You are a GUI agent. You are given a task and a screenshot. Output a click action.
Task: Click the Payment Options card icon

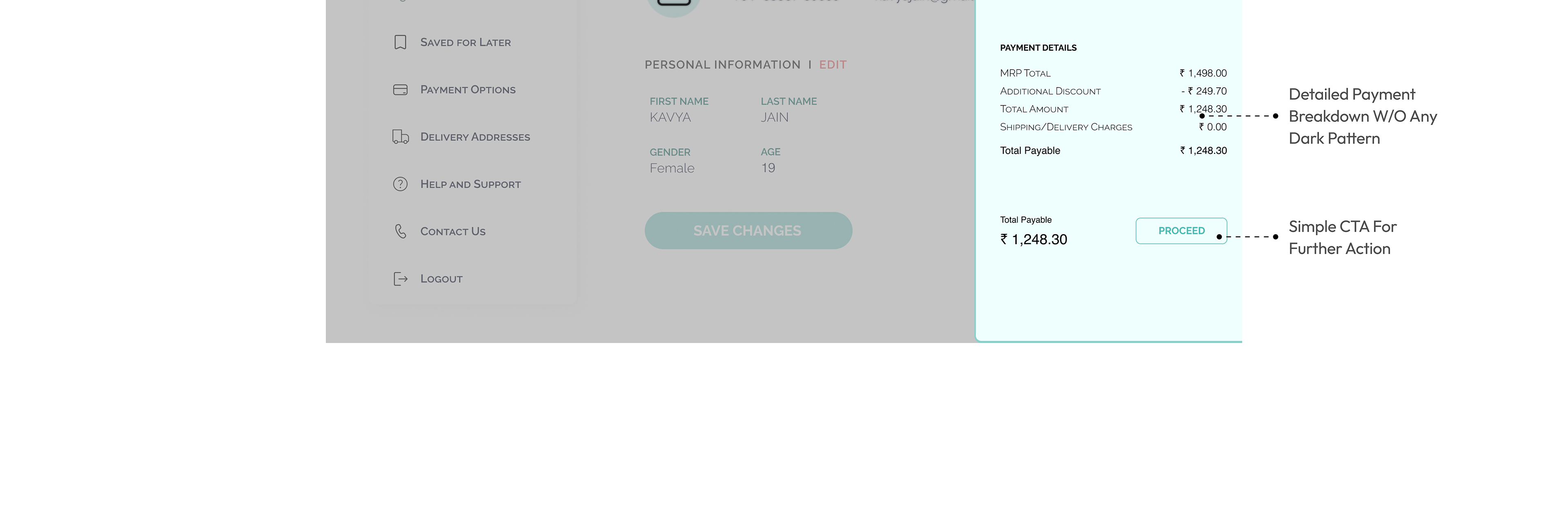tap(400, 89)
